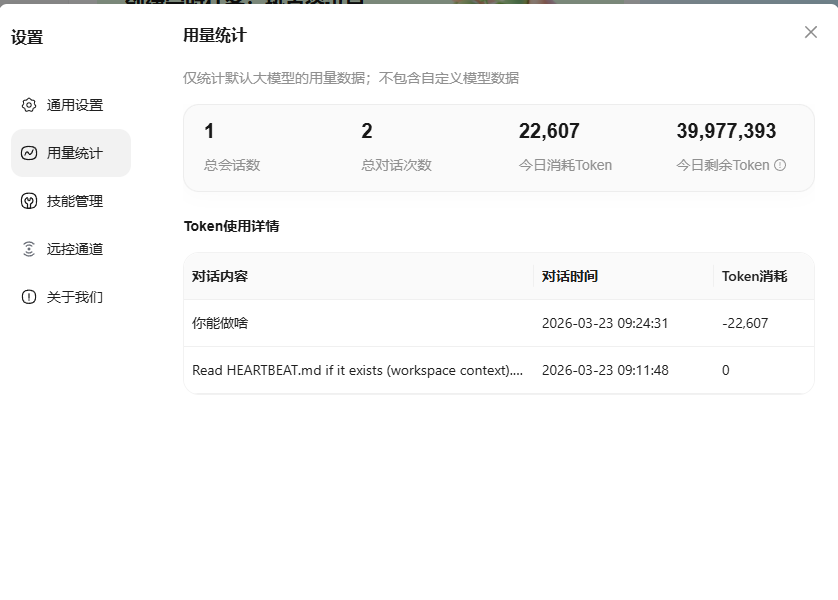Viewport: 838px width, 600px height.
Task: Click the 22,607 今日消耗Token value
Action: (549, 131)
